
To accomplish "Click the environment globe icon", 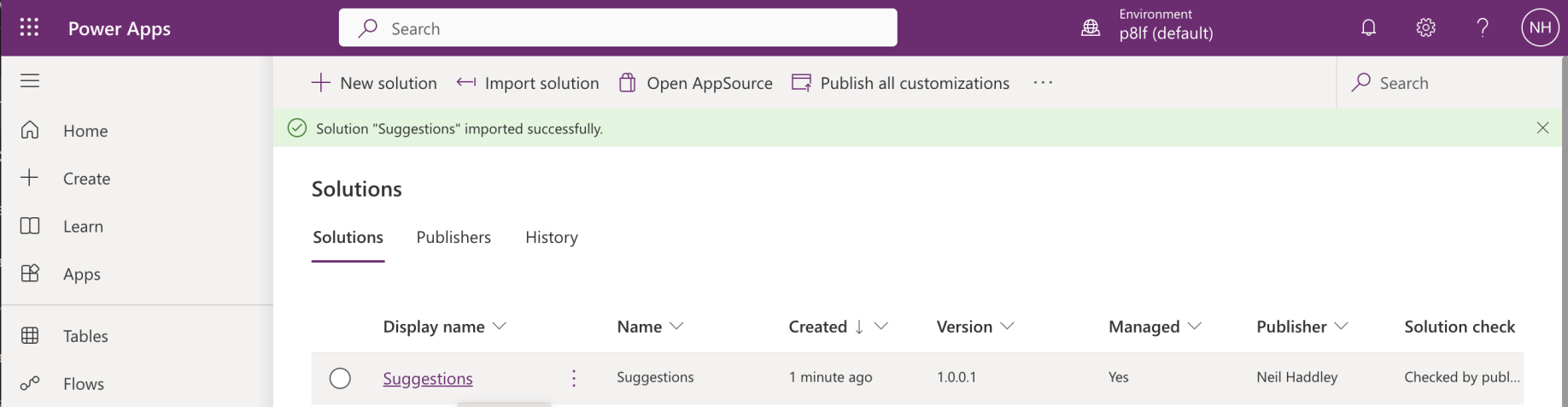I will pyautogui.click(x=1091, y=28).
